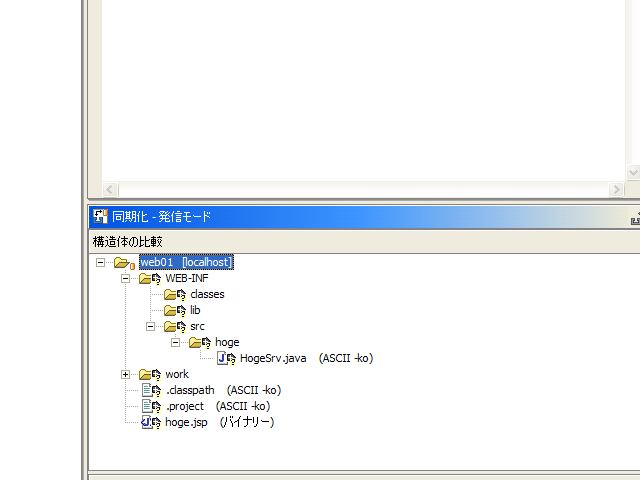Click the .classpath text file icon
Viewport: 640px width, 480px height.
[x=151, y=391]
